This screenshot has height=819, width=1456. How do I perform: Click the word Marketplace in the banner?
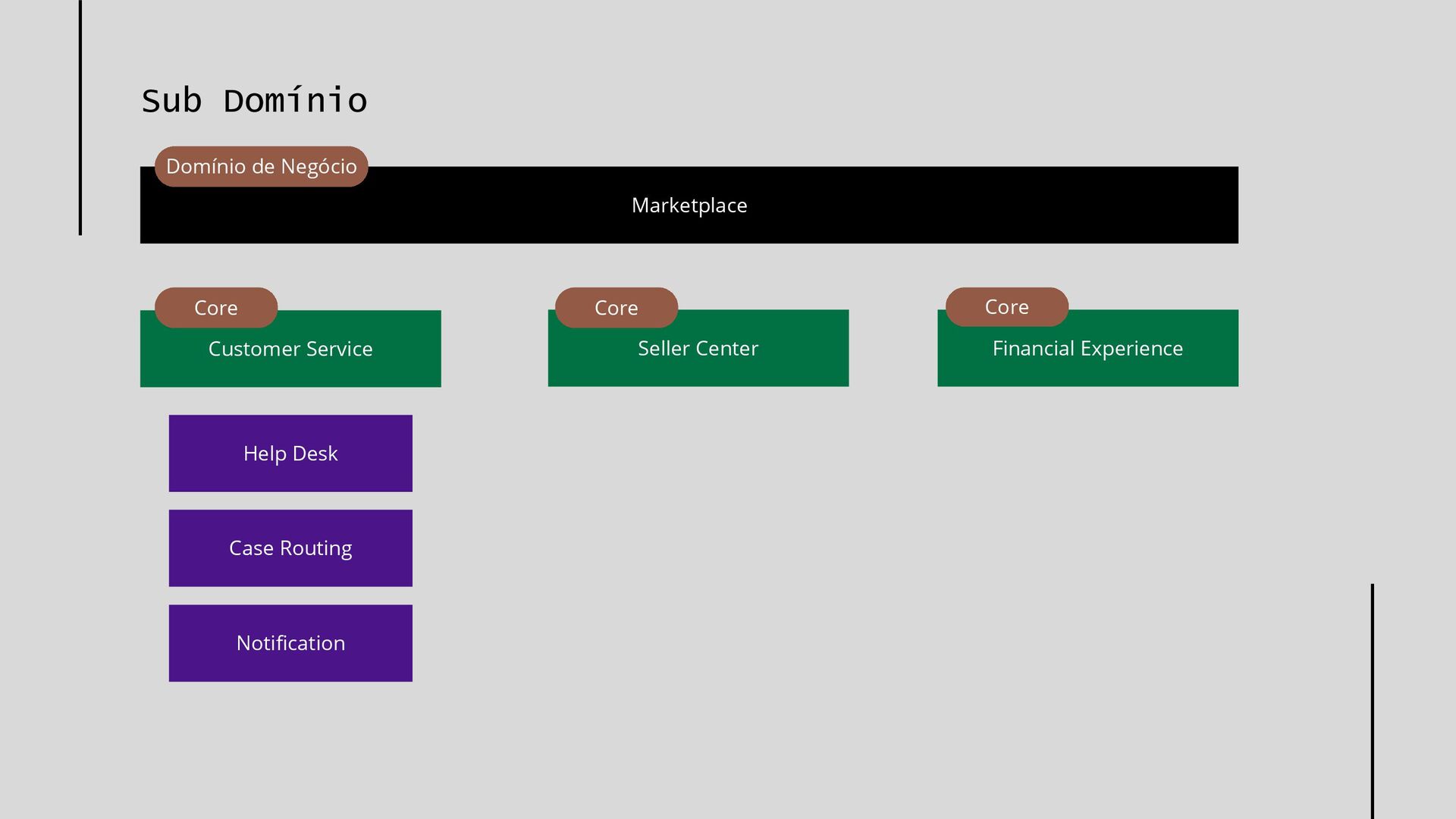689,206
